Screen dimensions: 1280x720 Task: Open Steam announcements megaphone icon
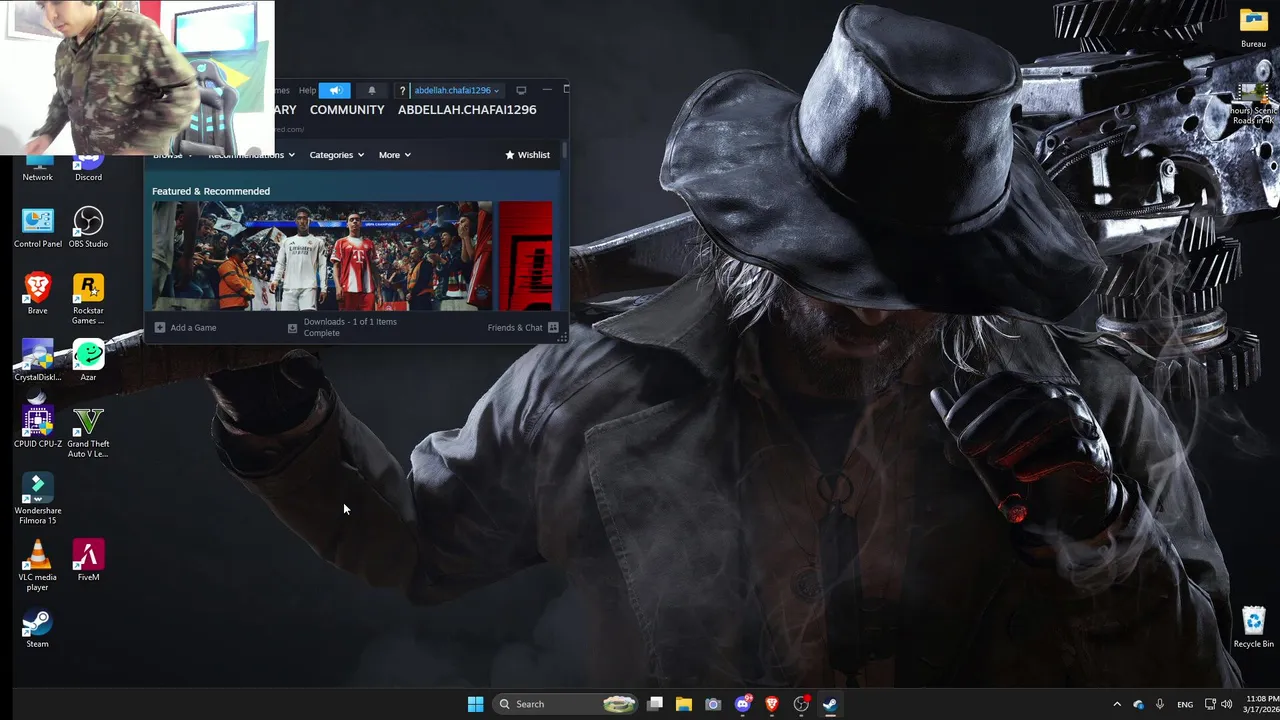[335, 90]
